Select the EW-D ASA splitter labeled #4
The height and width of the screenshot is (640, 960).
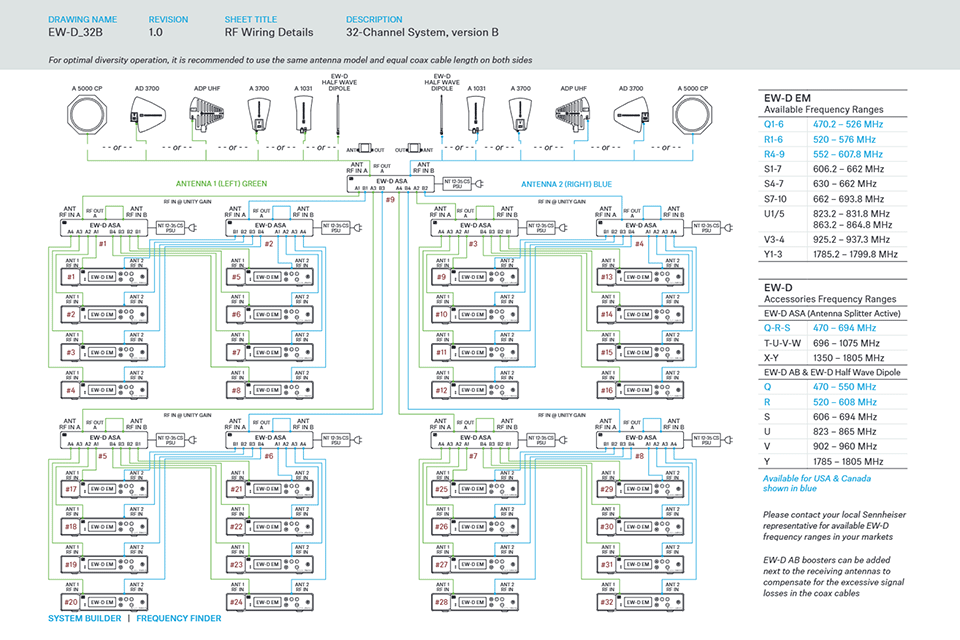click(640, 228)
